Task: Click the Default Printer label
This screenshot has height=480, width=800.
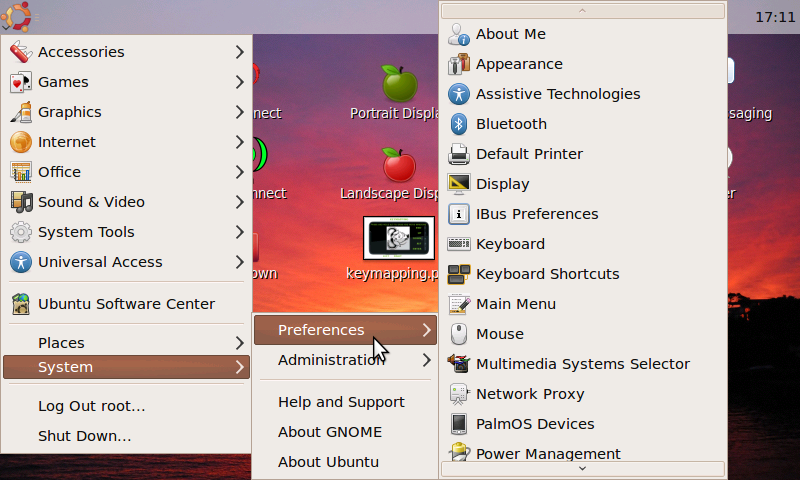Action: 530,154
